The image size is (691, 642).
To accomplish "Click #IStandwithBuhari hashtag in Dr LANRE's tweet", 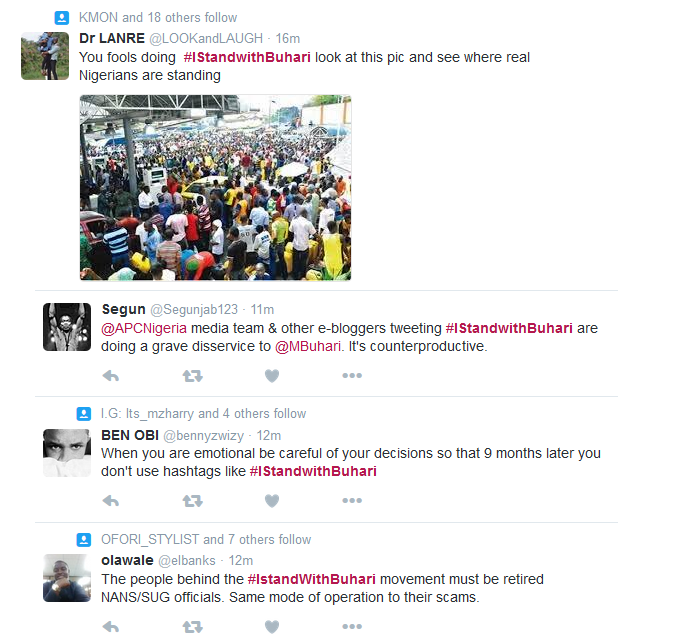I will 247,57.
